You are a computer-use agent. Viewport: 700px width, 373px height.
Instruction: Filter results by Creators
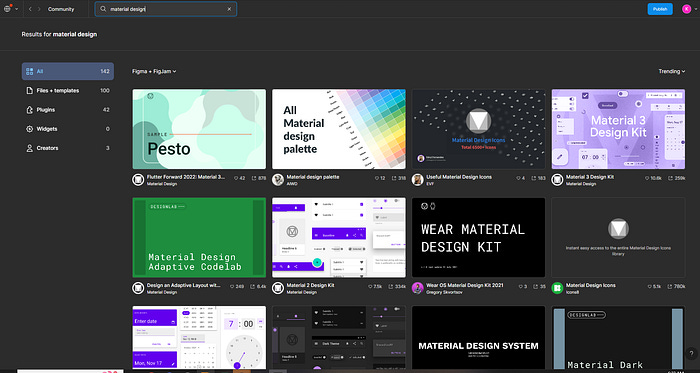click(x=68, y=148)
